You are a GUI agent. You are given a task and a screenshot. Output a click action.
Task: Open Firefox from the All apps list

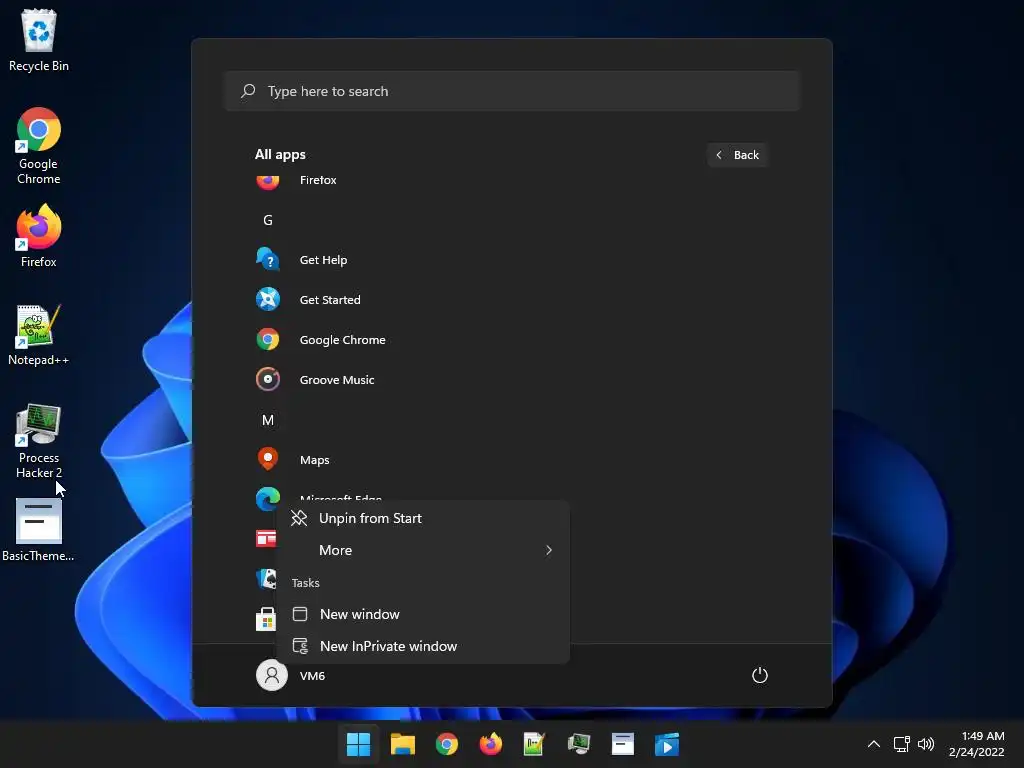(318, 180)
